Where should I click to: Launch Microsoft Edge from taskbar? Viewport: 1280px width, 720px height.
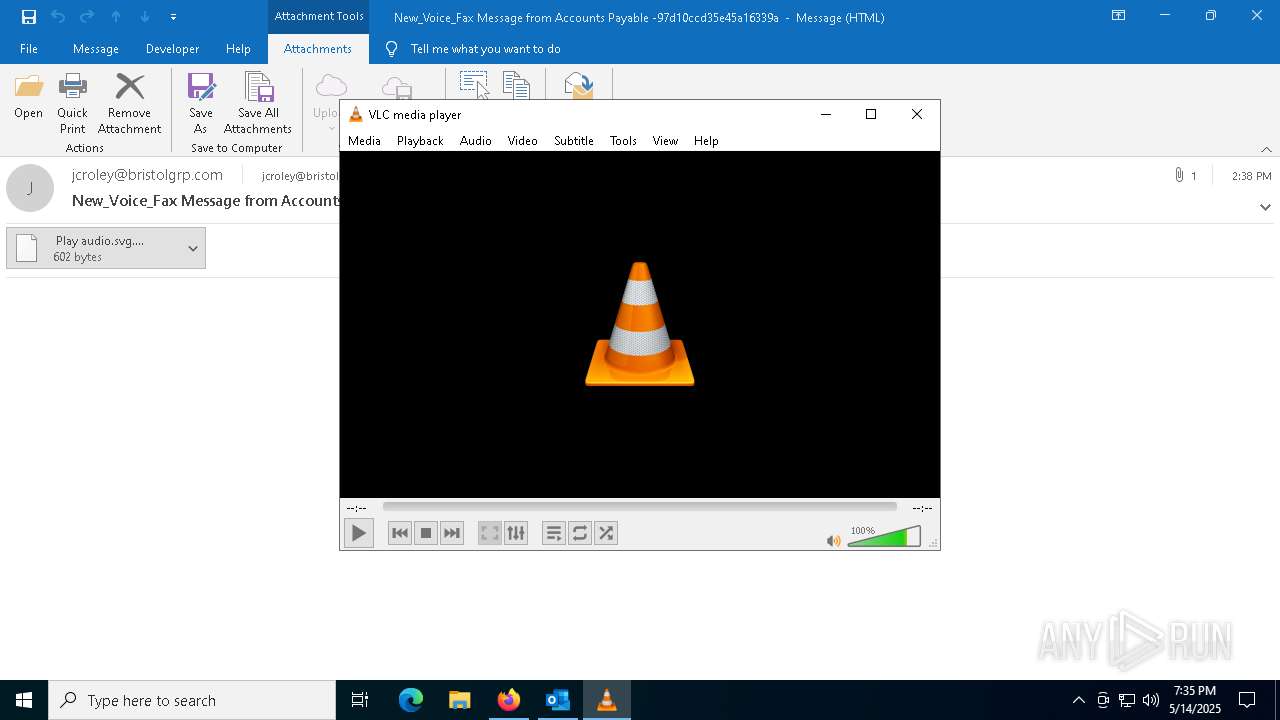(x=410, y=700)
